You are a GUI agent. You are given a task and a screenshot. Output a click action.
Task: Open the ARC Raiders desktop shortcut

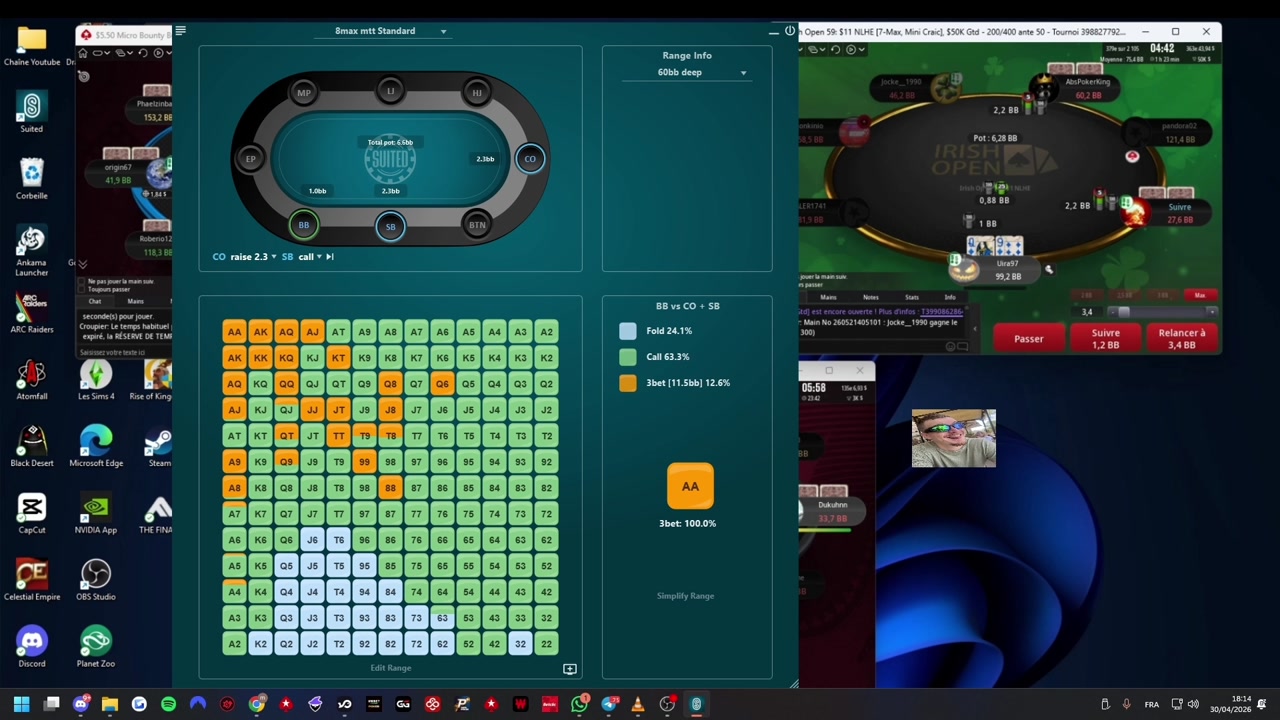pos(32,314)
